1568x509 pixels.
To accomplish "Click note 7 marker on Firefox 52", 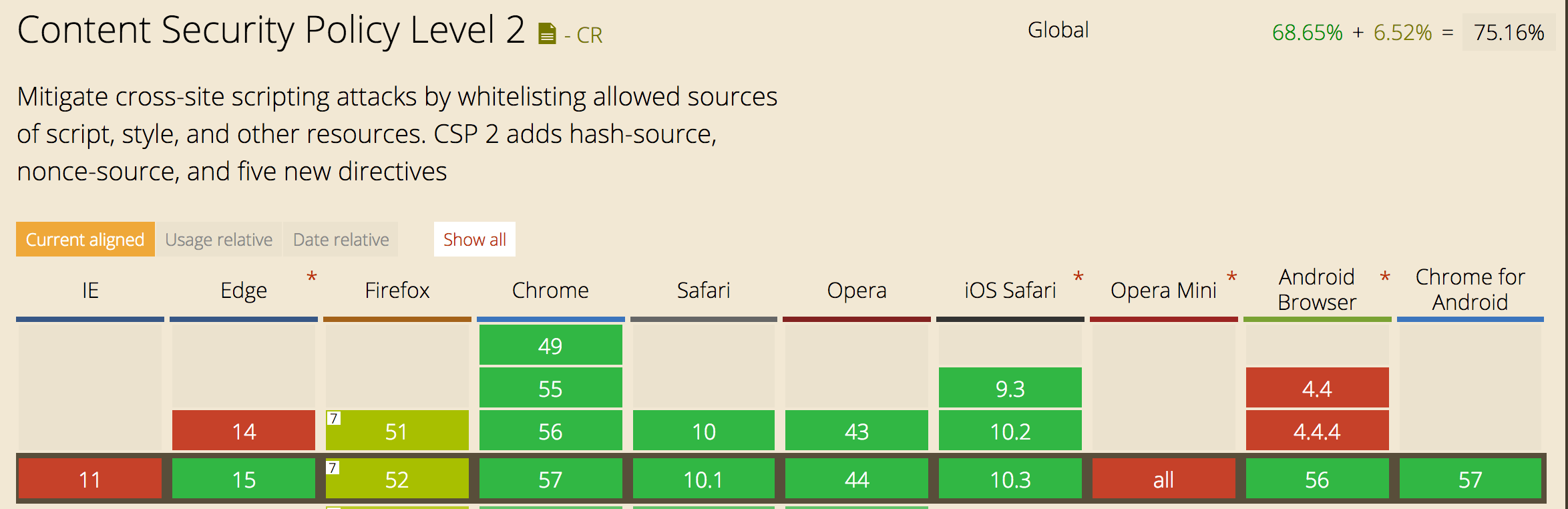I will pos(333,468).
